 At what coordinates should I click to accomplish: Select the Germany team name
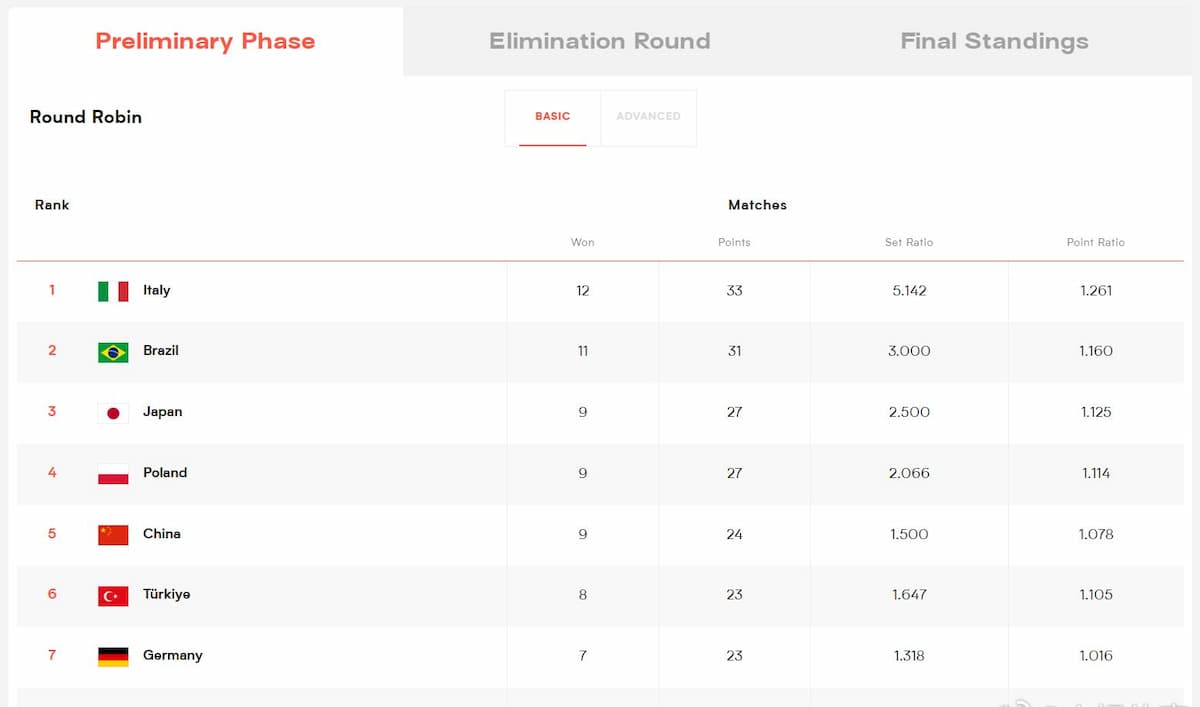(172, 655)
